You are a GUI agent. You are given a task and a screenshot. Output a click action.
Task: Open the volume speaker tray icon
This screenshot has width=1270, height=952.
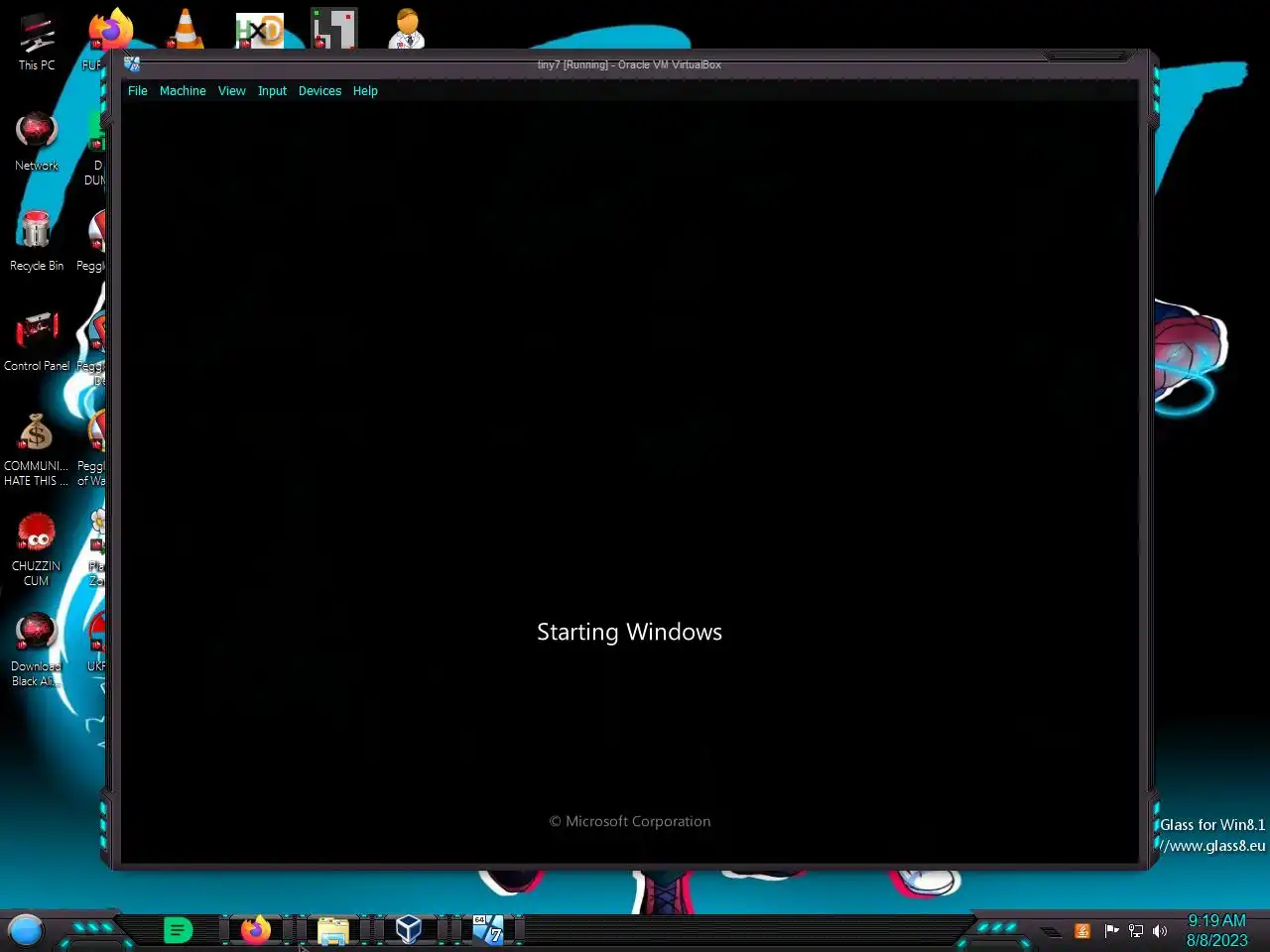[1160, 930]
